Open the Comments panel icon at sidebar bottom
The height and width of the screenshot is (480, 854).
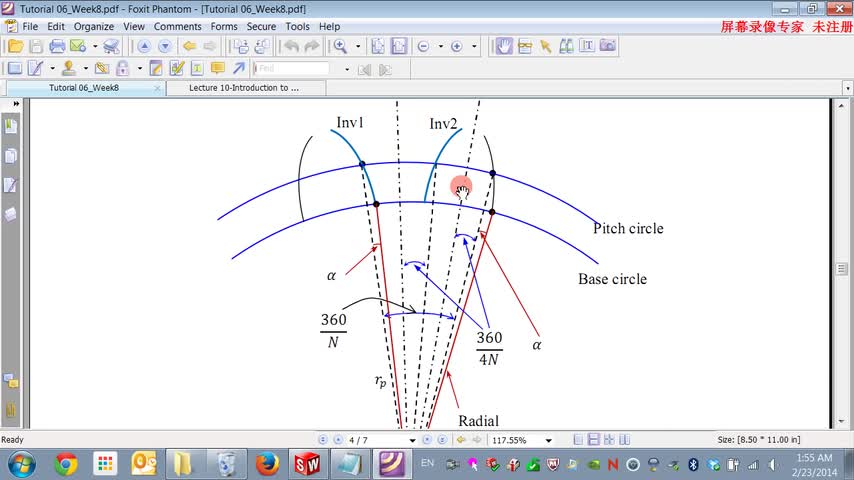point(11,381)
